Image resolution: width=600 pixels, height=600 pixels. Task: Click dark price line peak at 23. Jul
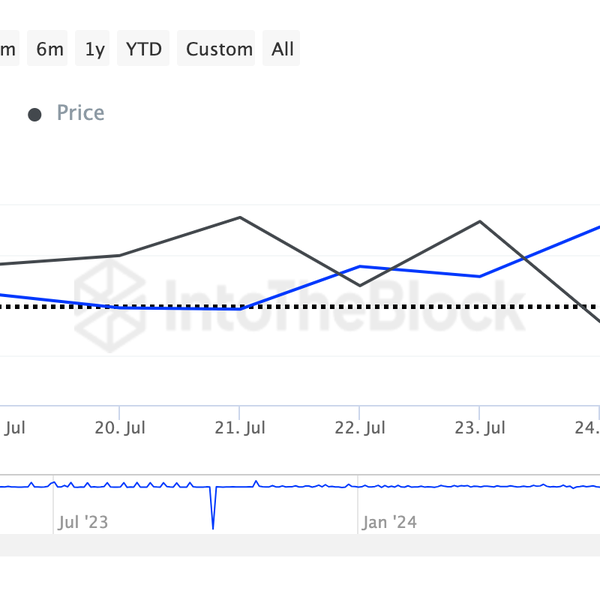tap(480, 221)
